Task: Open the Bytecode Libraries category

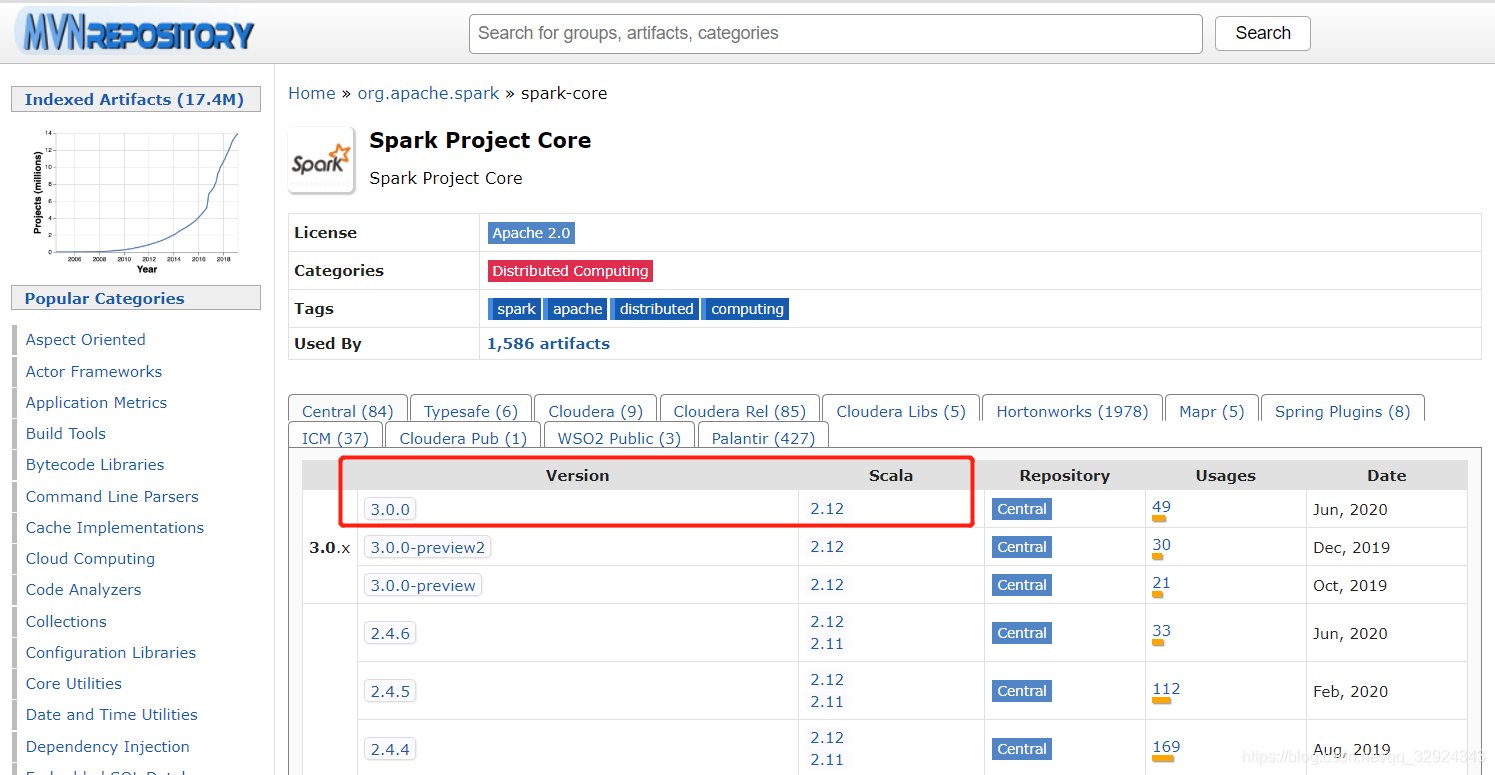Action: (x=95, y=464)
